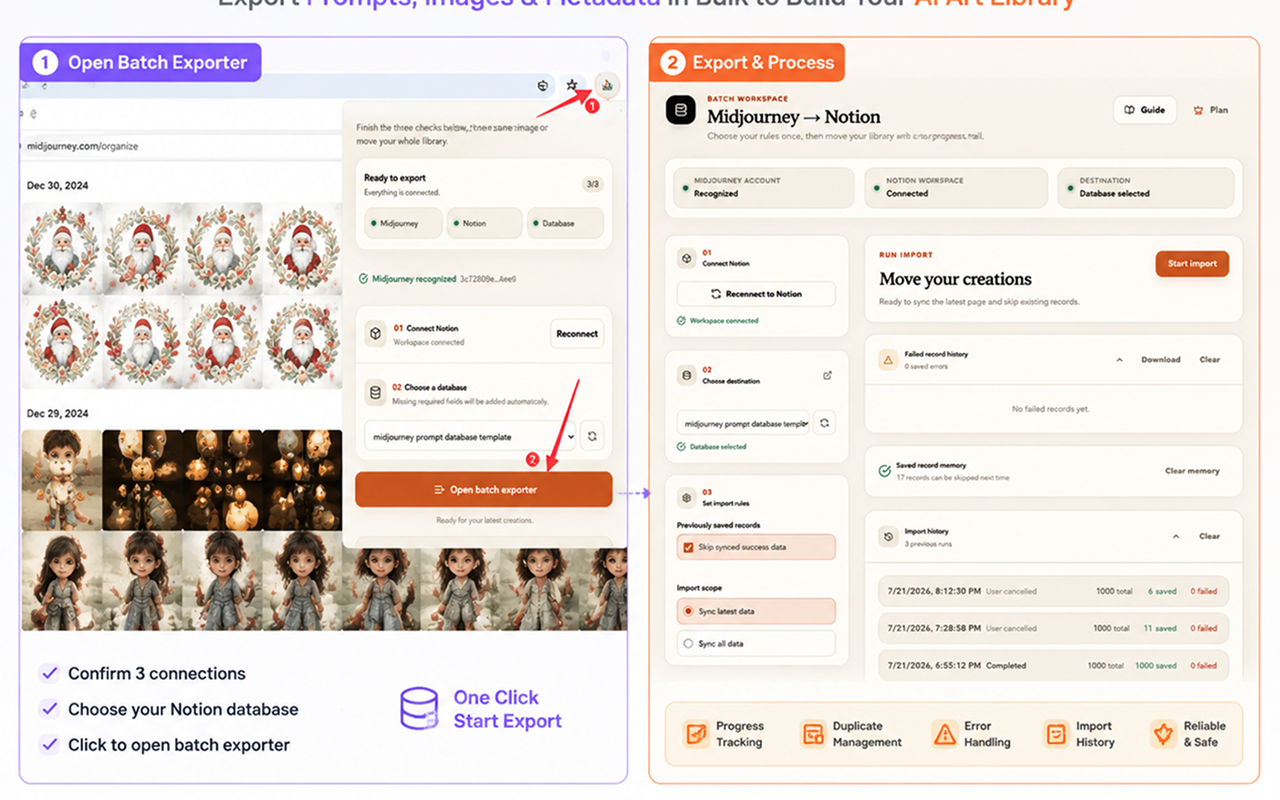
Task: Click the black Batch Workspace logo icon
Action: tap(681, 110)
